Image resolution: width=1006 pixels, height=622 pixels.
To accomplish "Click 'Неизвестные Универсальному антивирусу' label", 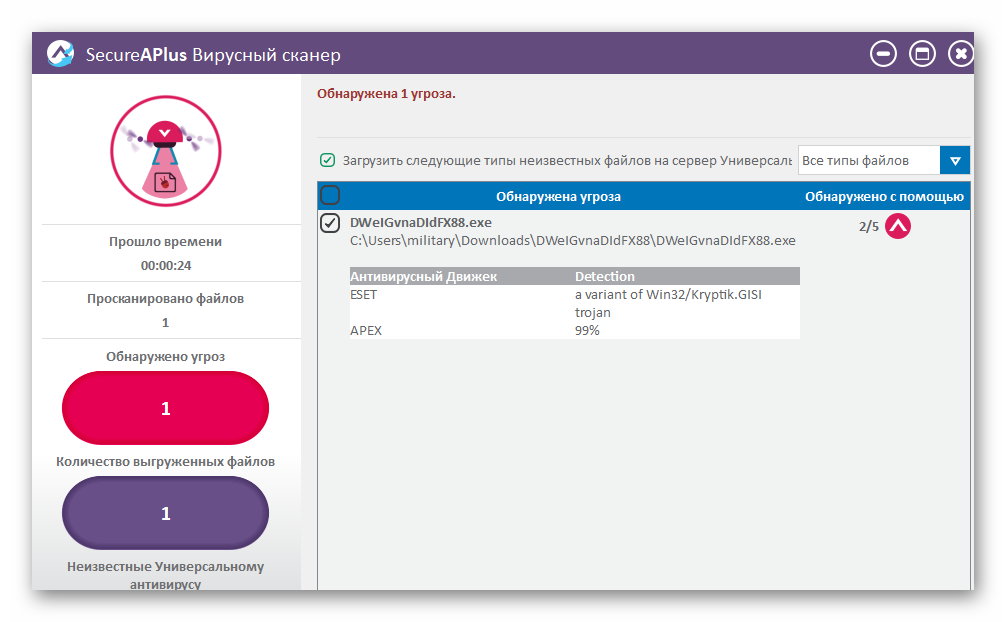I will (166, 575).
